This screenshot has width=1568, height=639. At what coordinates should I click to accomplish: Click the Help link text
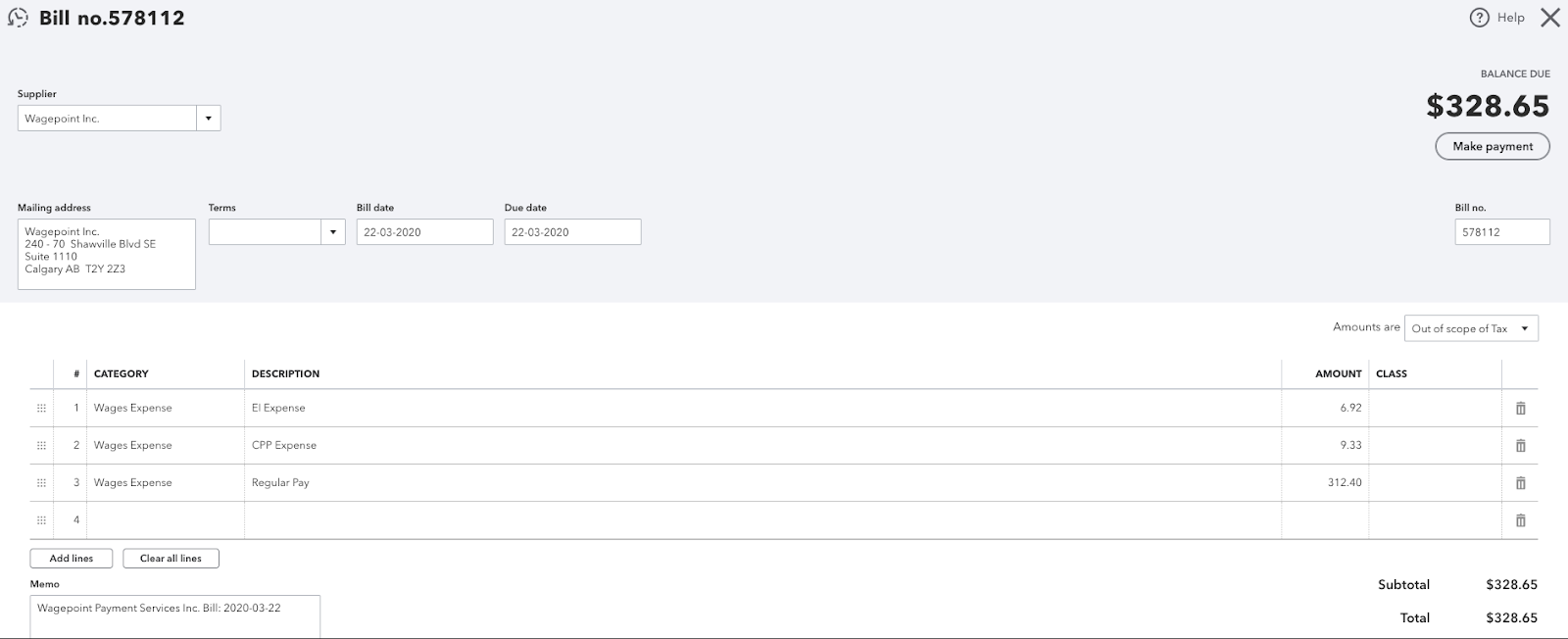click(1510, 18)
